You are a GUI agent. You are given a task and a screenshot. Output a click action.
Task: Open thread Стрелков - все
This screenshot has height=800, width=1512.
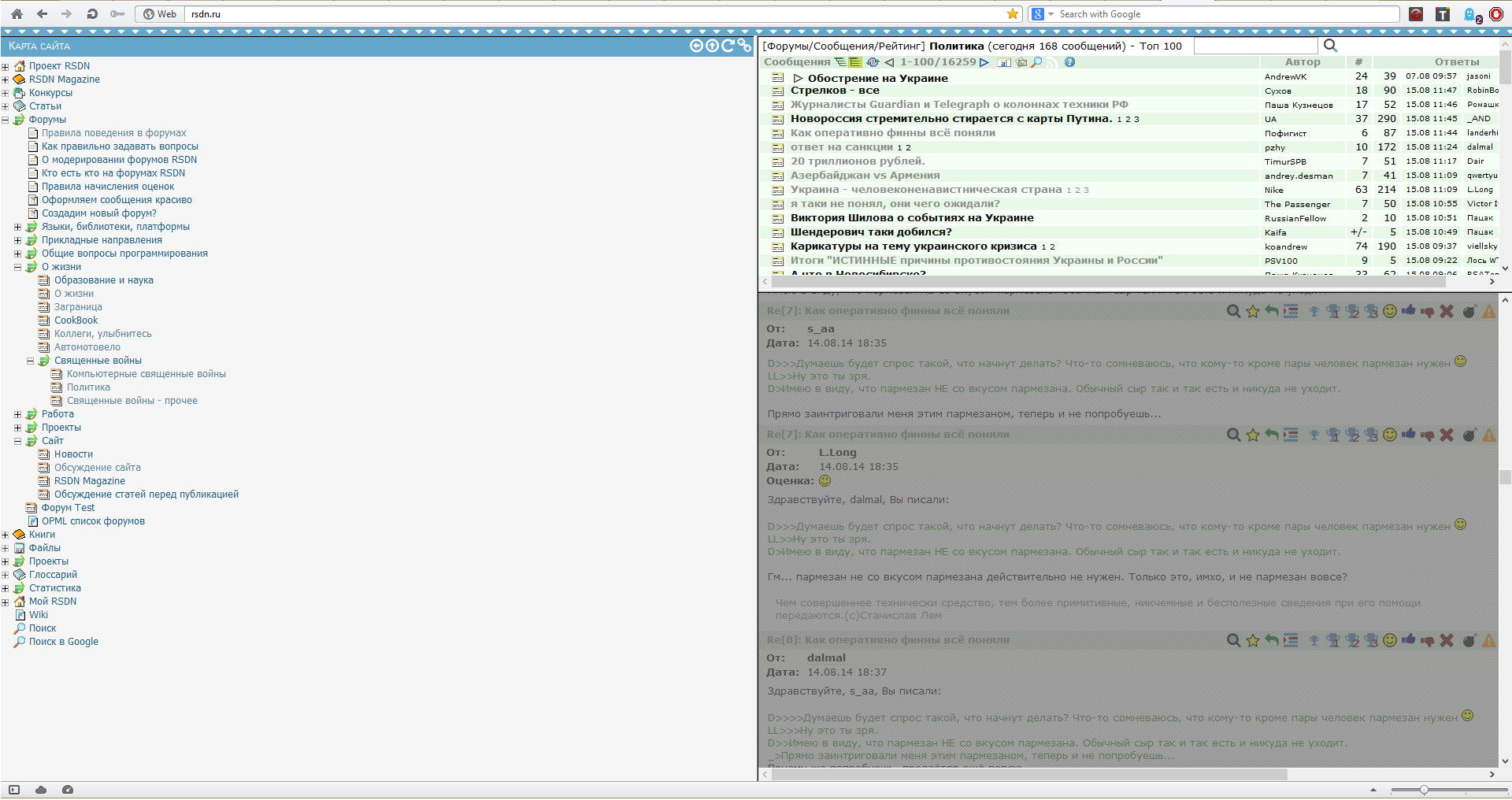coord(835,91)
